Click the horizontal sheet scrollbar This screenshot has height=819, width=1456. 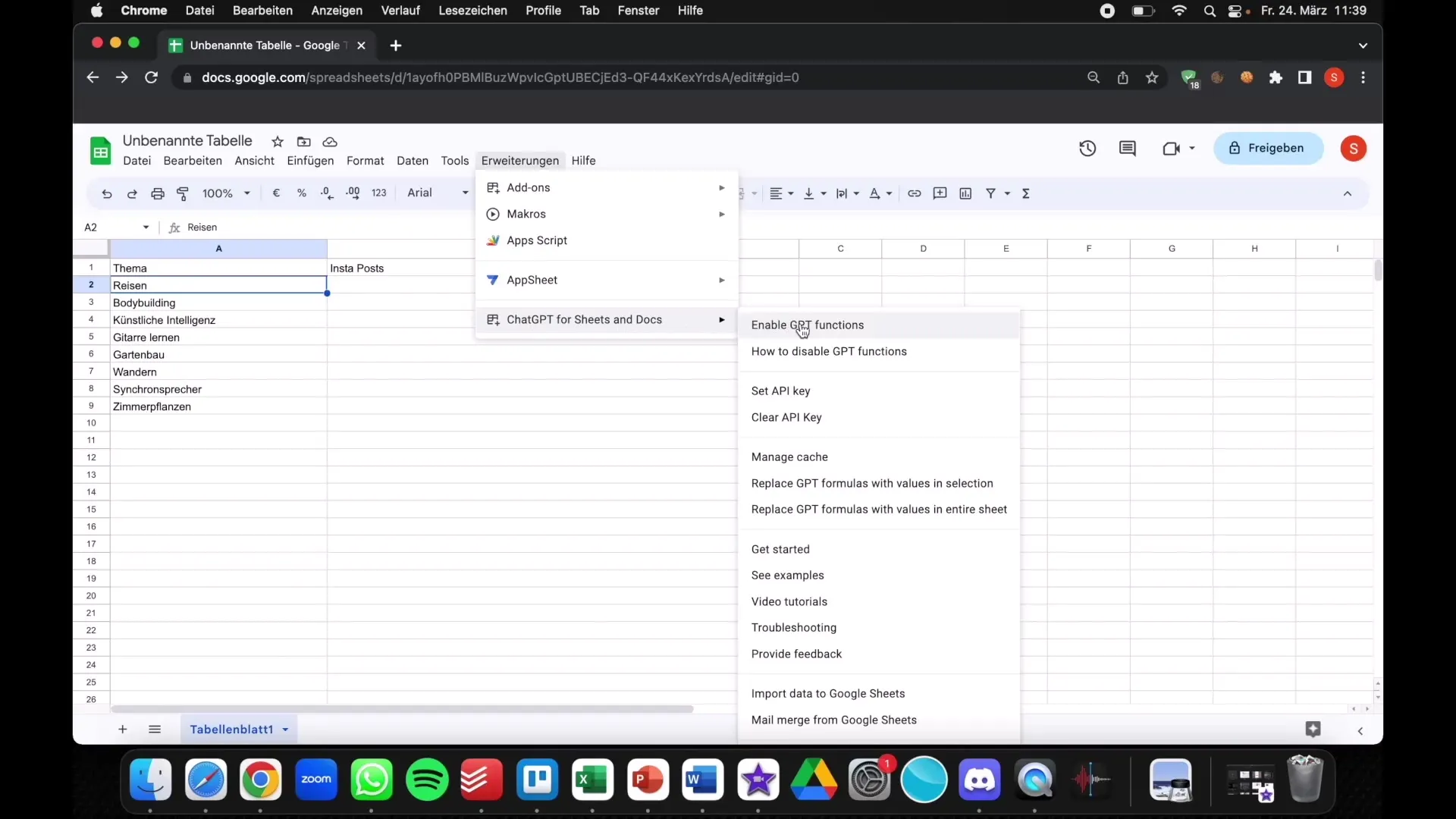pyautogui.click(x=402, y=710)
